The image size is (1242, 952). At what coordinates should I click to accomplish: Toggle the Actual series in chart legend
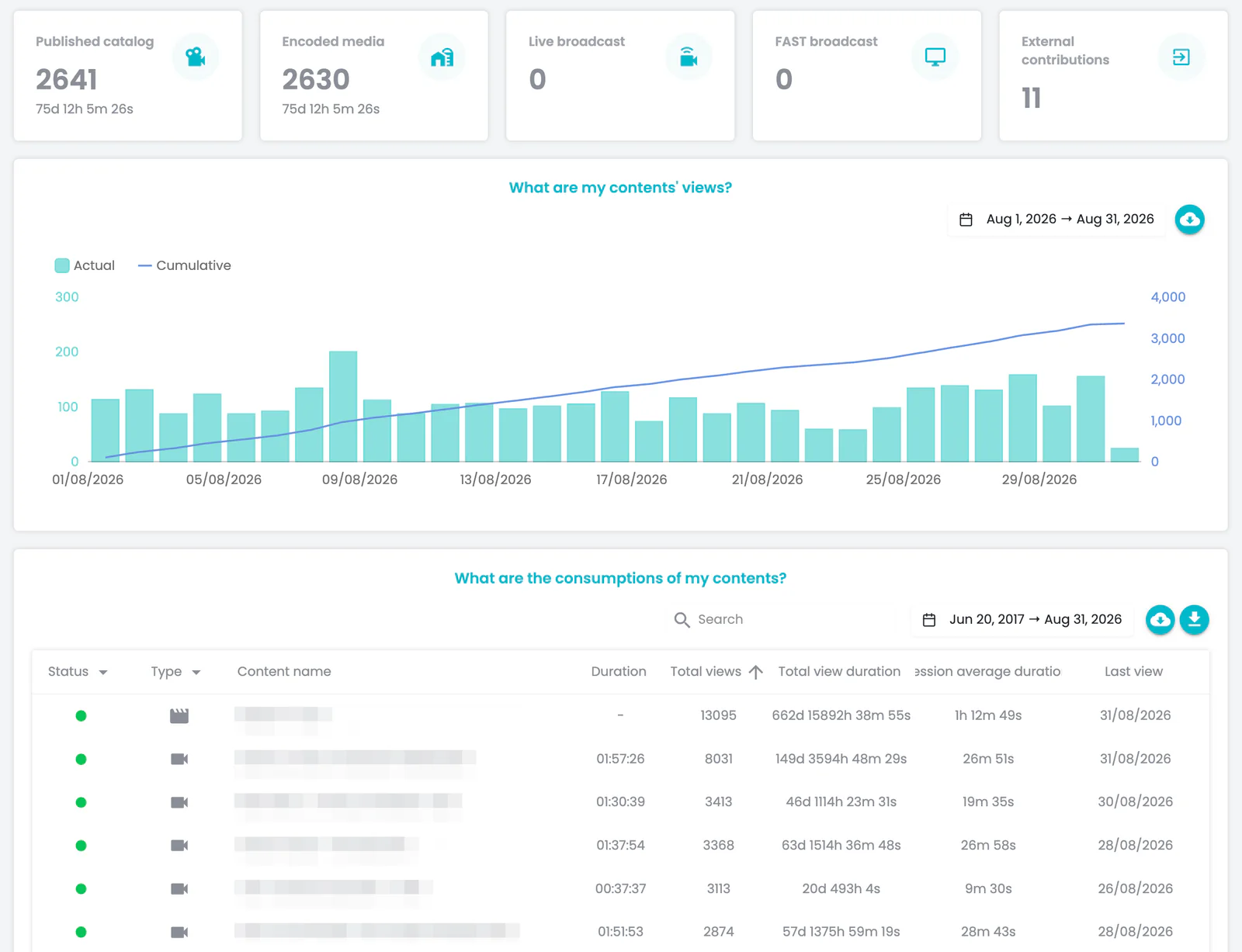coord(85,265)
